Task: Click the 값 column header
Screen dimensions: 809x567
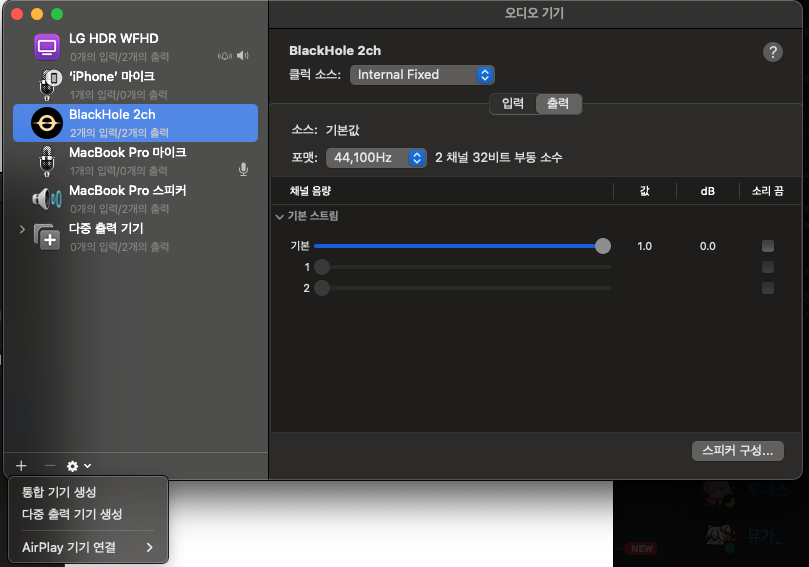Action: 645,191
